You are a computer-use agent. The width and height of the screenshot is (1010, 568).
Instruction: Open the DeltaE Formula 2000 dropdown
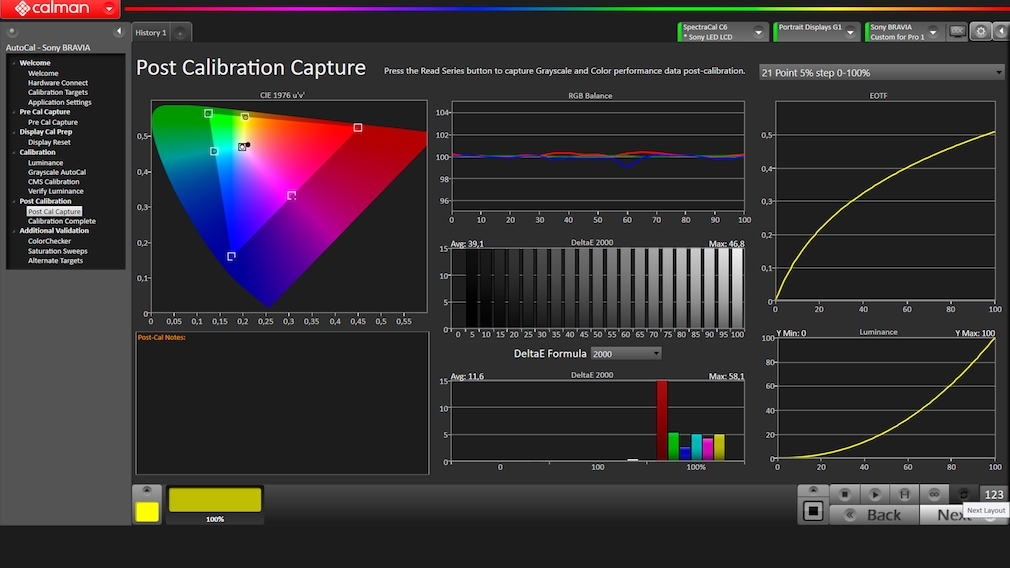626,354
